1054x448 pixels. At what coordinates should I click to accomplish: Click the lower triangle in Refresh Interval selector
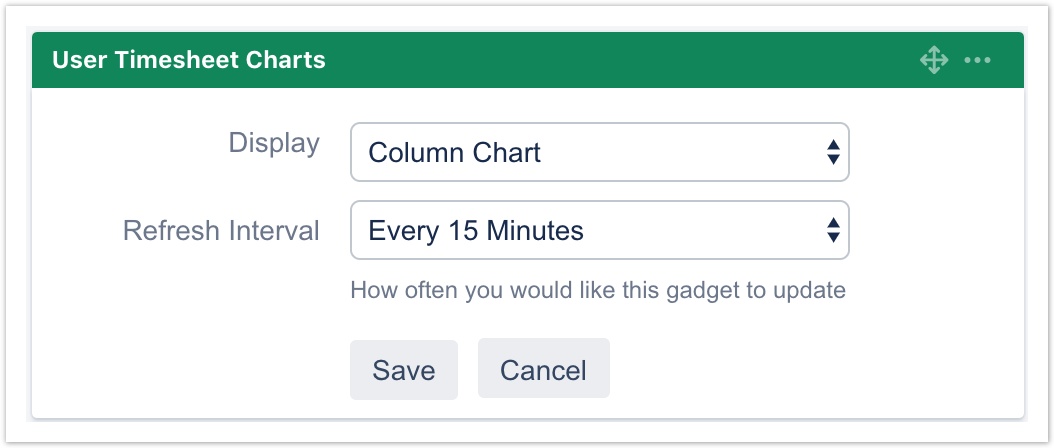(x=832, y=239)
